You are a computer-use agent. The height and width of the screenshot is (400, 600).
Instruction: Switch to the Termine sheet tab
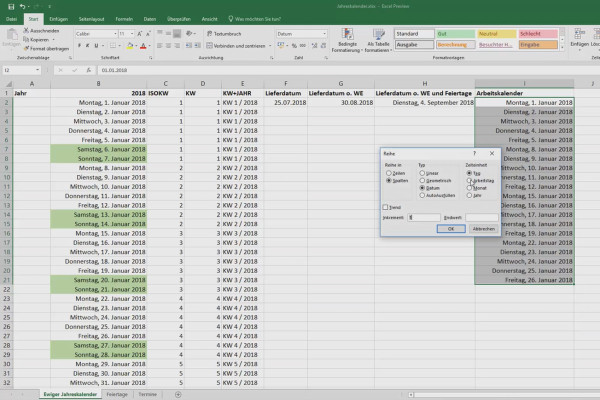[148, 394]
